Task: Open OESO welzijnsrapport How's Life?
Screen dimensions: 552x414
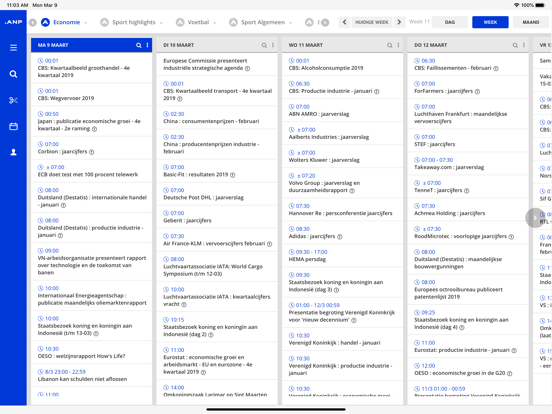Action: coord(92,352)
